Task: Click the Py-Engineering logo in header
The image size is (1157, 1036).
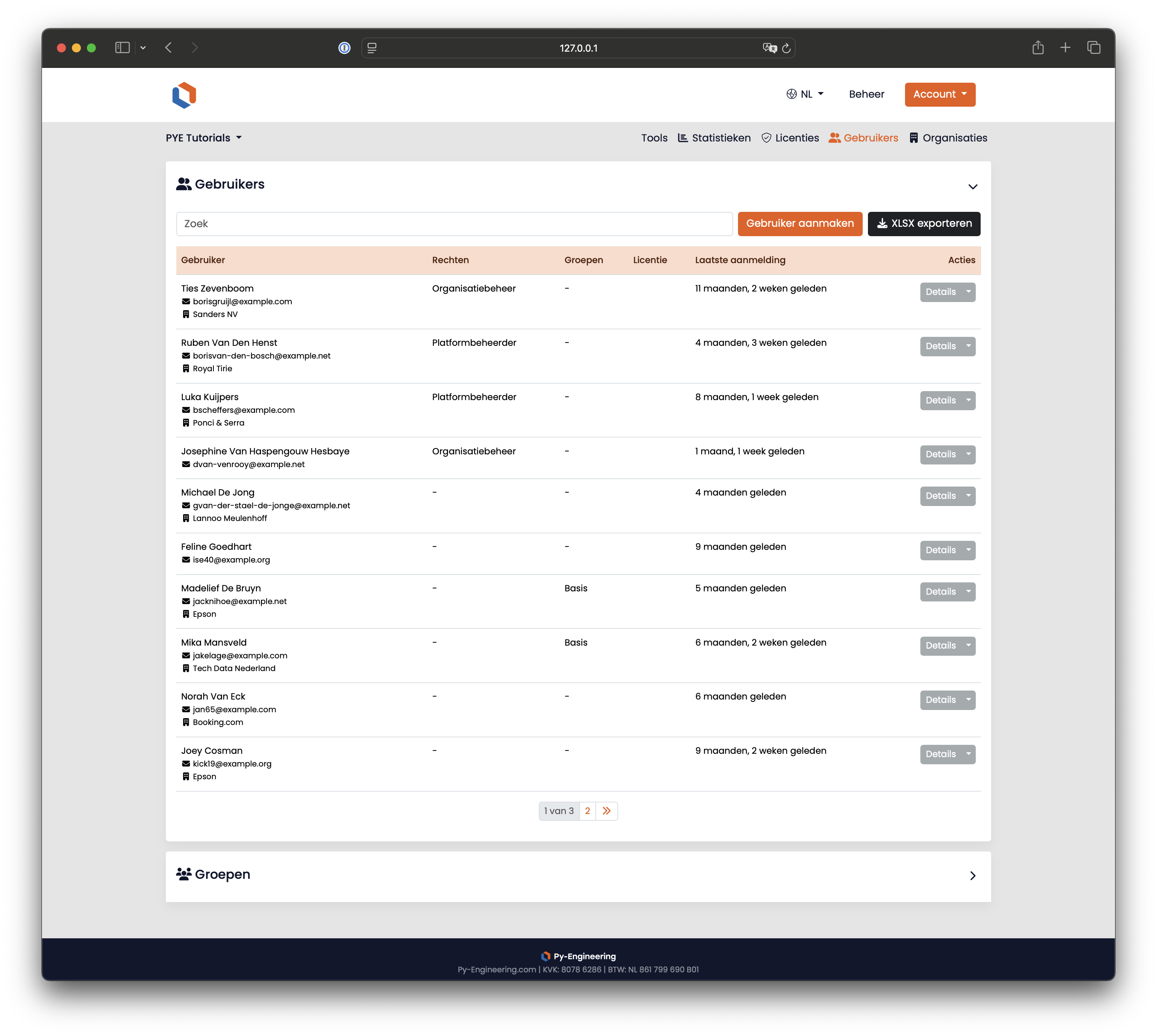Action: (184, 95)
